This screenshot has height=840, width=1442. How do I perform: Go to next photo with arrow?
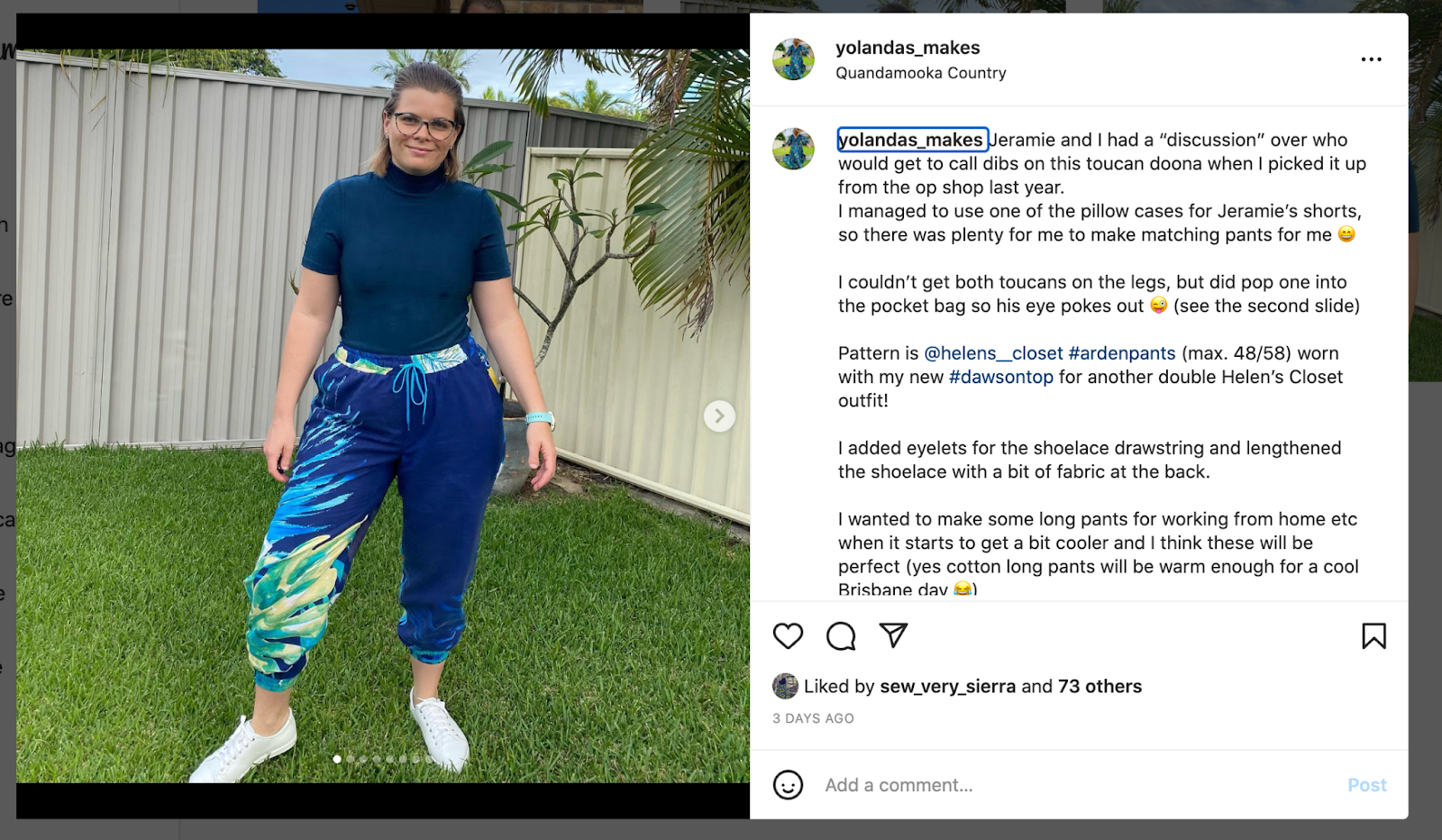tap(719, 416)
